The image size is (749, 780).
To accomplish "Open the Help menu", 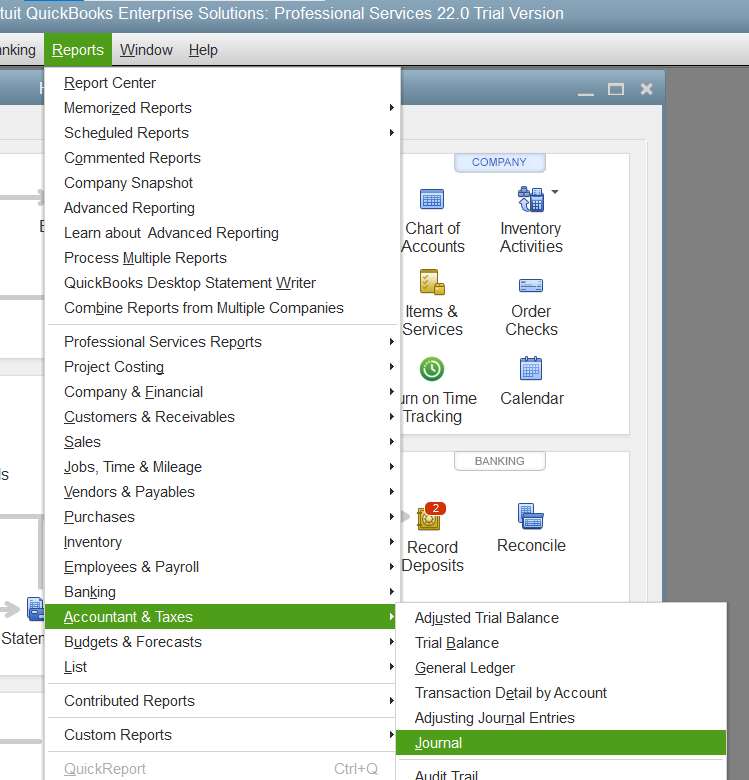I will [203, 50].
